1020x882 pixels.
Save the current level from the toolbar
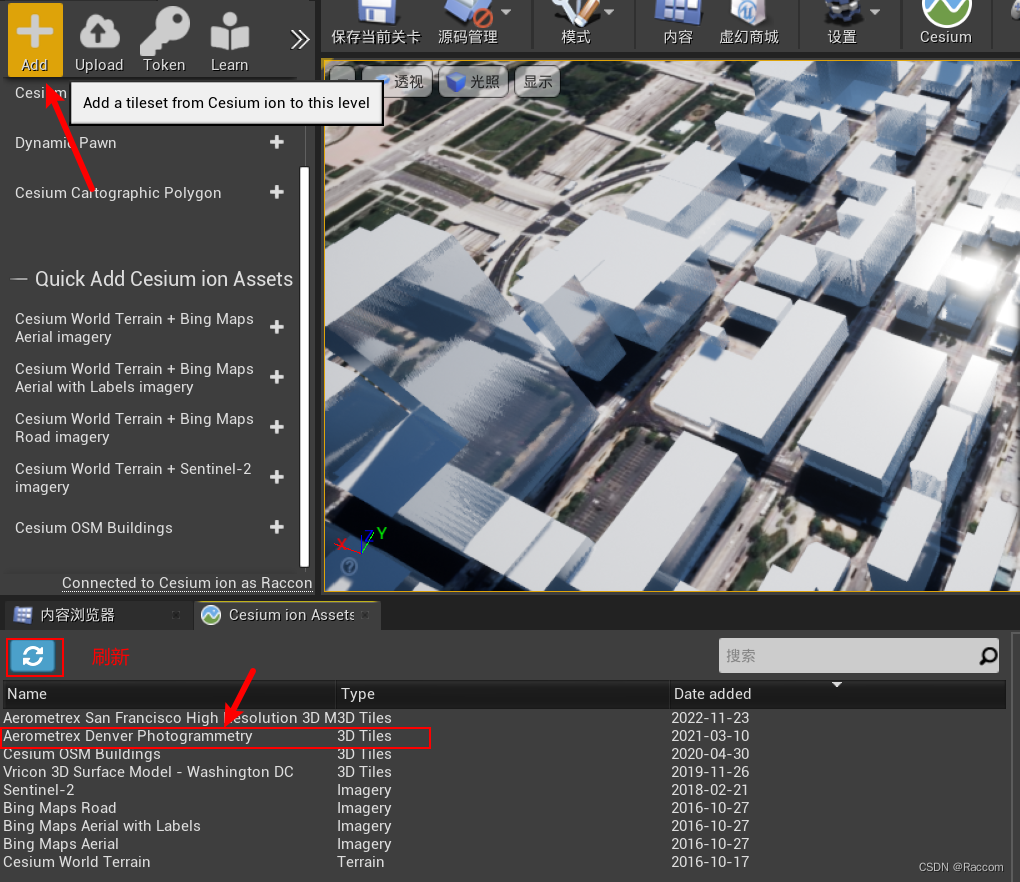click(375, 24)
